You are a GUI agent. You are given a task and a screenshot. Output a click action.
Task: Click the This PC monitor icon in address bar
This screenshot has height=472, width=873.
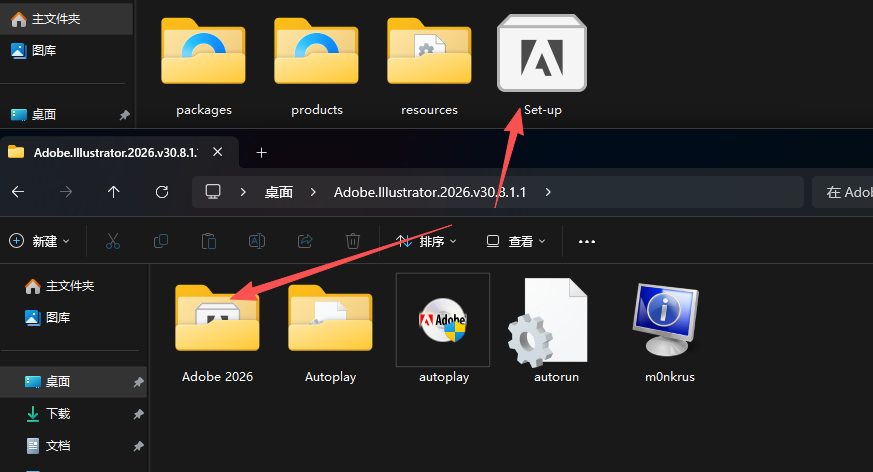[x=213, y=192]
